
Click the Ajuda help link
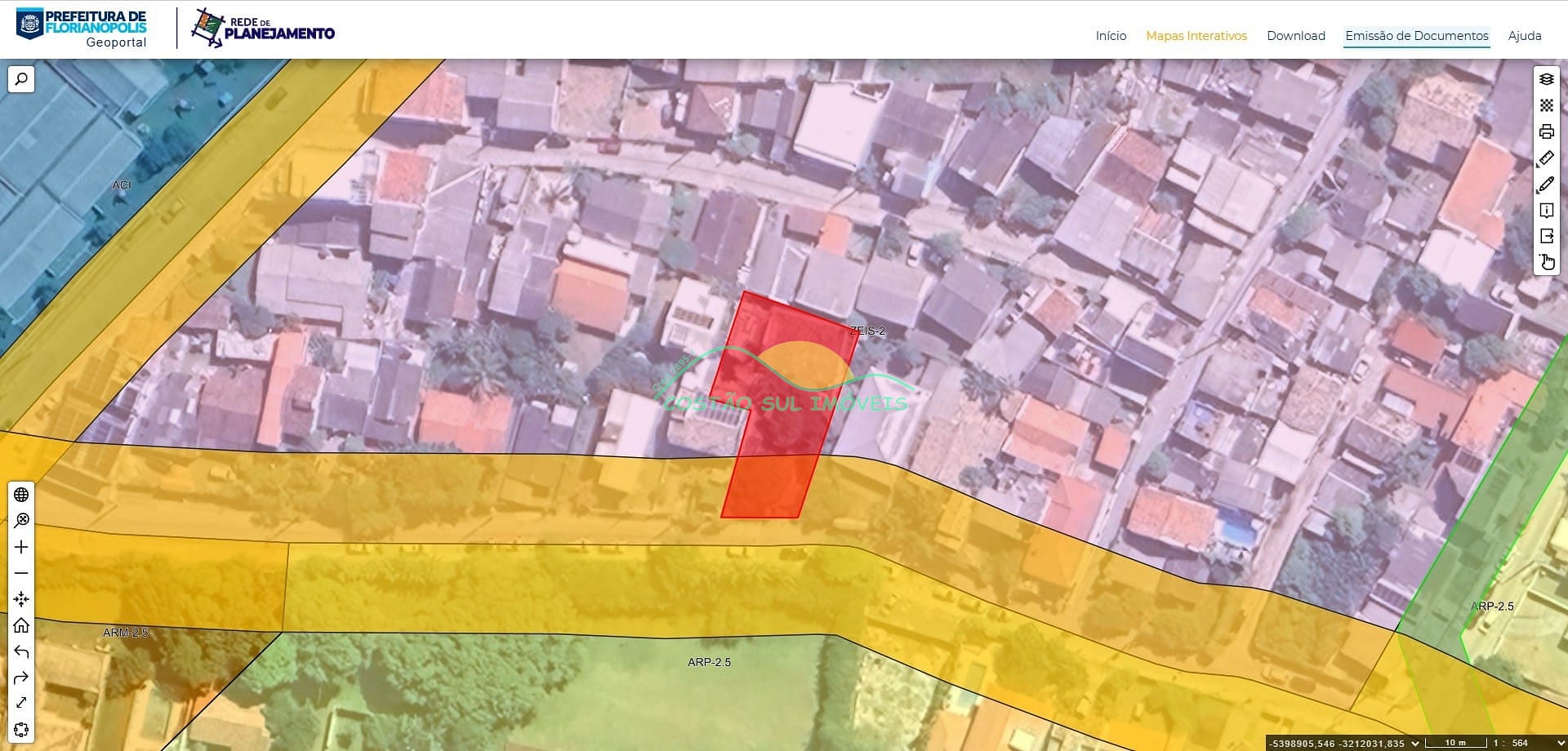(x=1524, y=36)
